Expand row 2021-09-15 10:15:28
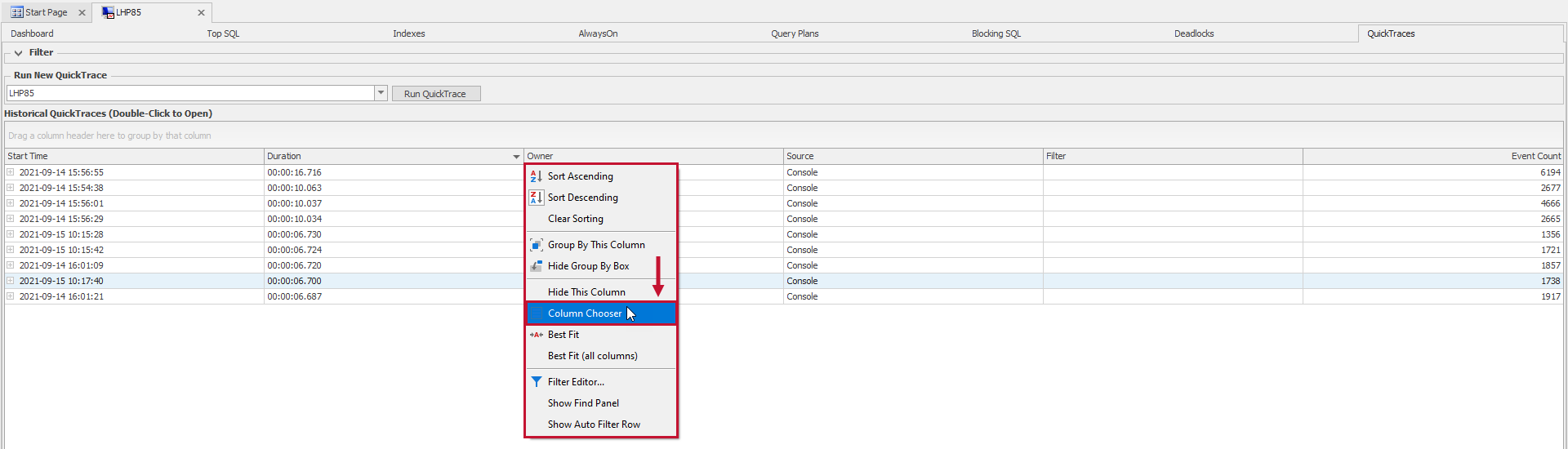This screenshot has height=449, width=1568. 10,234
